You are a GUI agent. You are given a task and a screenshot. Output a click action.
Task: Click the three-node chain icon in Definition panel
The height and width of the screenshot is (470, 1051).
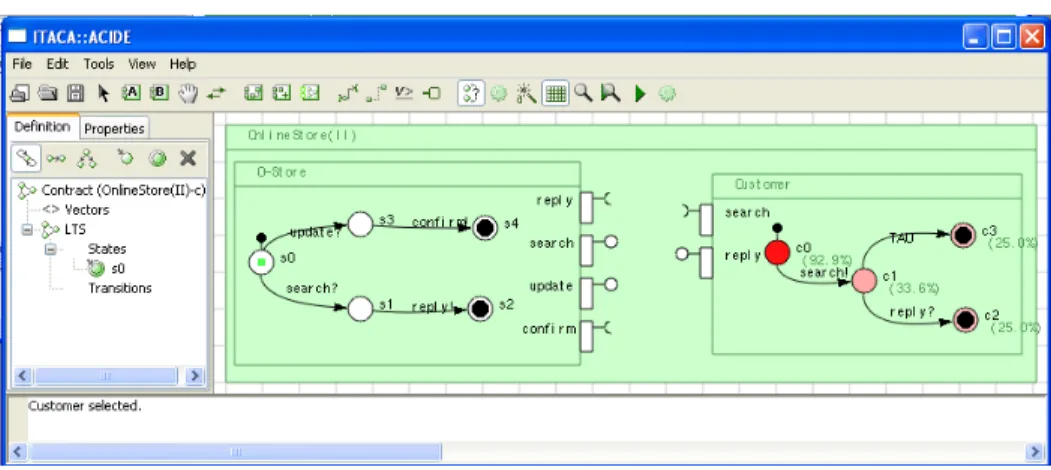pyautogui.click(x=56, y=159)
